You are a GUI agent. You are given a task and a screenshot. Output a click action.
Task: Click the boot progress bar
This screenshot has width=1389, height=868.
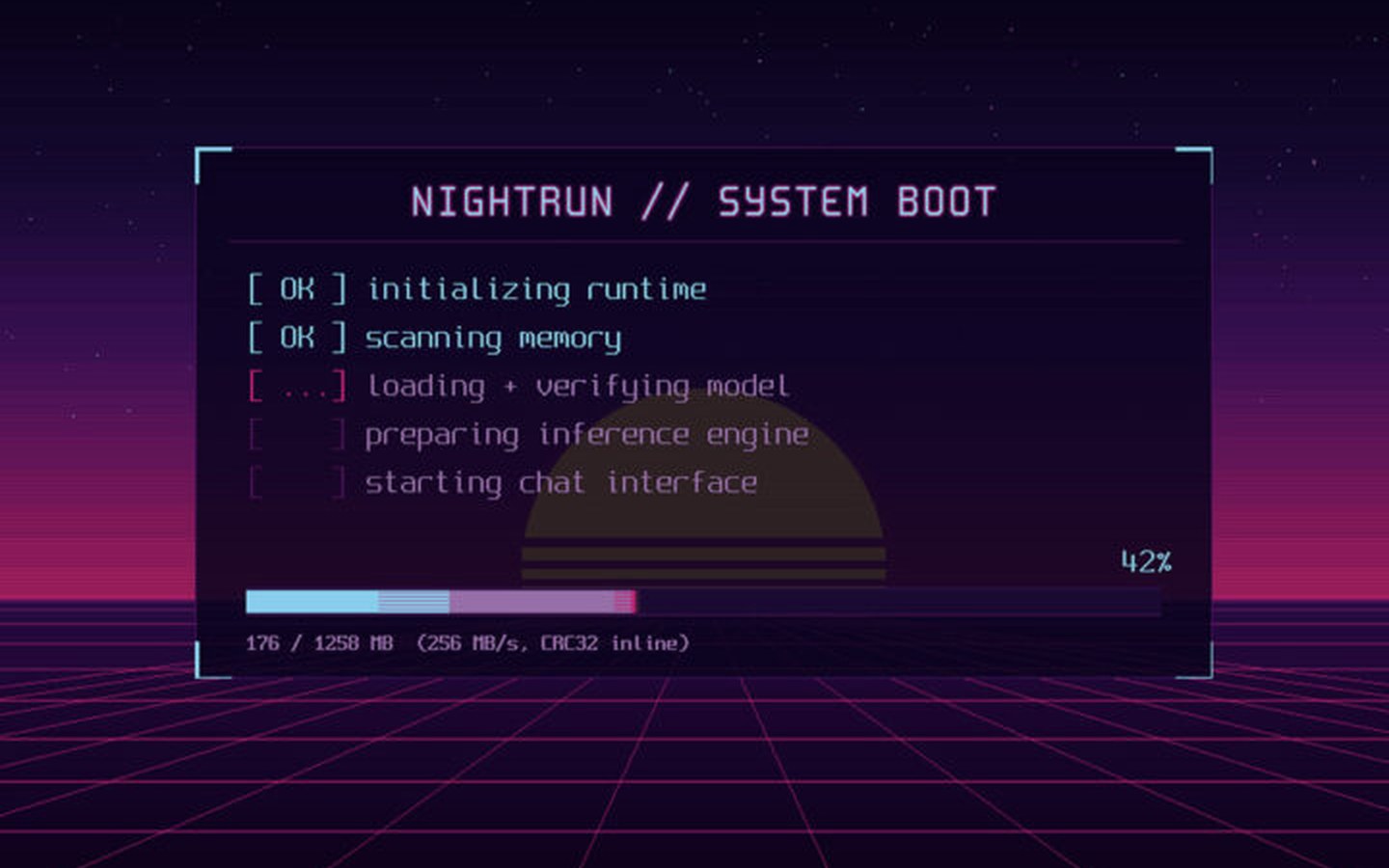coord(704,602)
